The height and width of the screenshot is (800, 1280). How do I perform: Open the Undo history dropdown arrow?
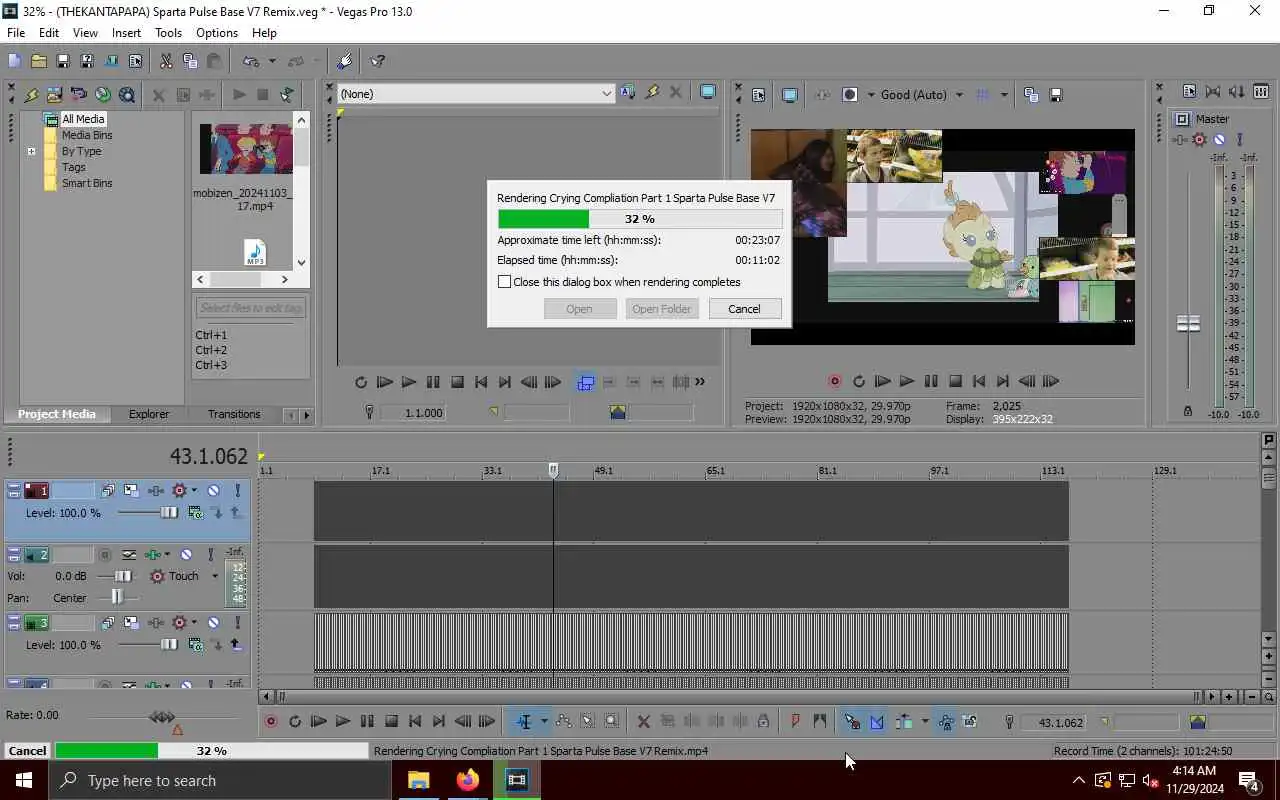(x=271, y=61)
